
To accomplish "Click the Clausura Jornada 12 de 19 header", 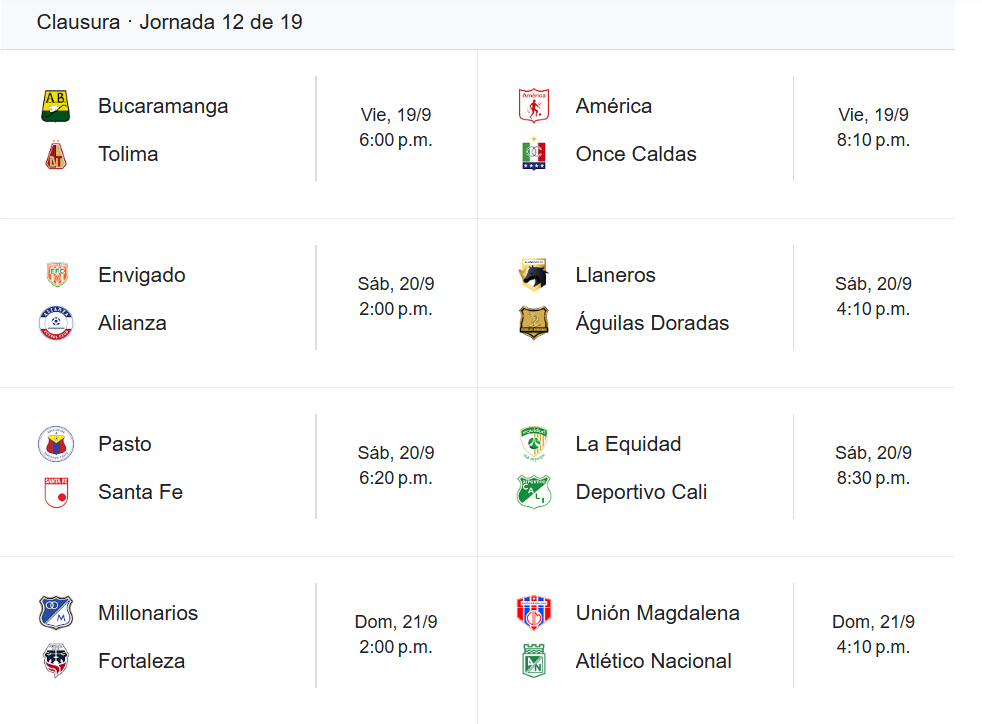I will (x=170, y=22).
